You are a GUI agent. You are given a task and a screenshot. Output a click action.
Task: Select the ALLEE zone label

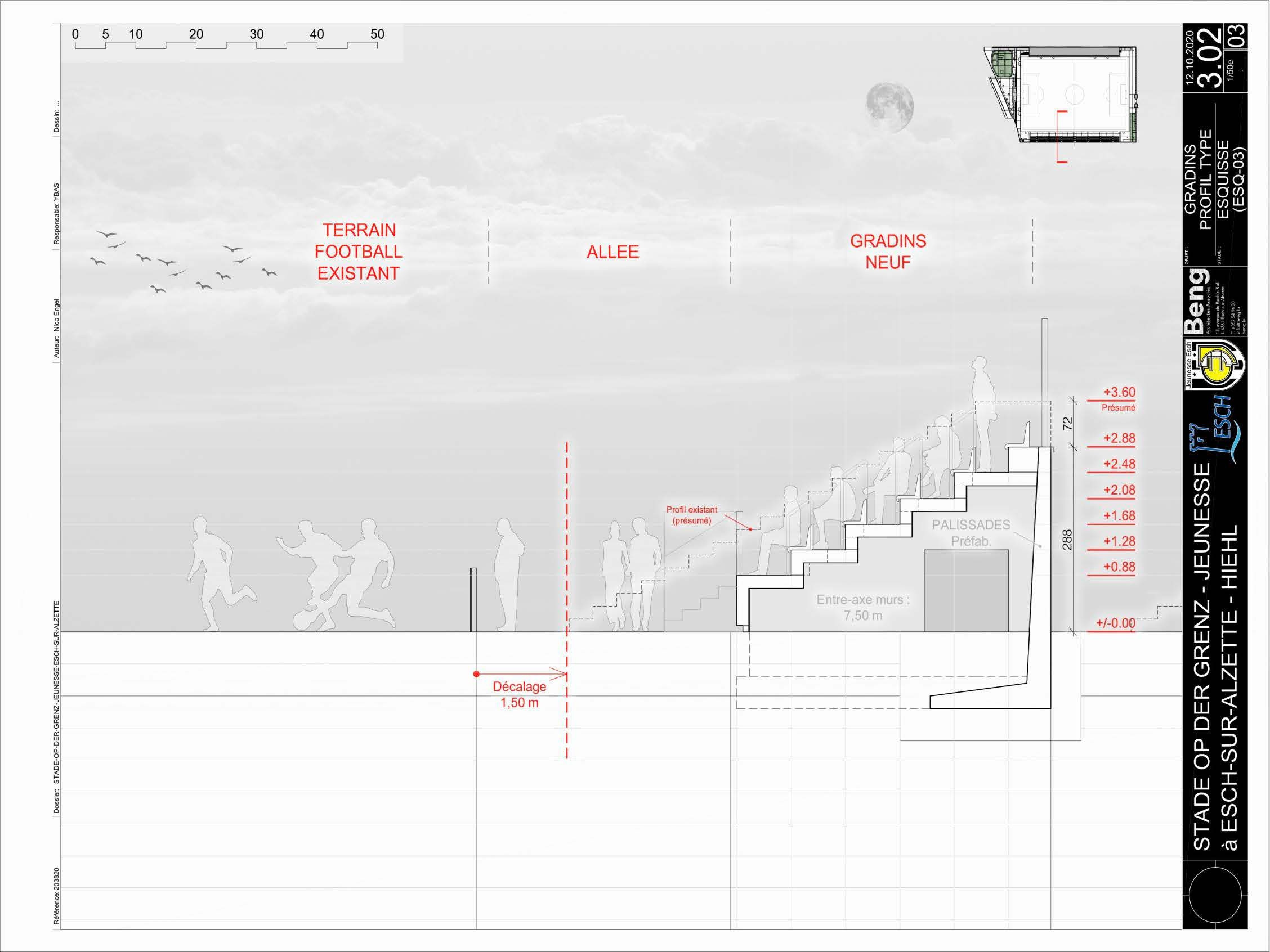612,252
